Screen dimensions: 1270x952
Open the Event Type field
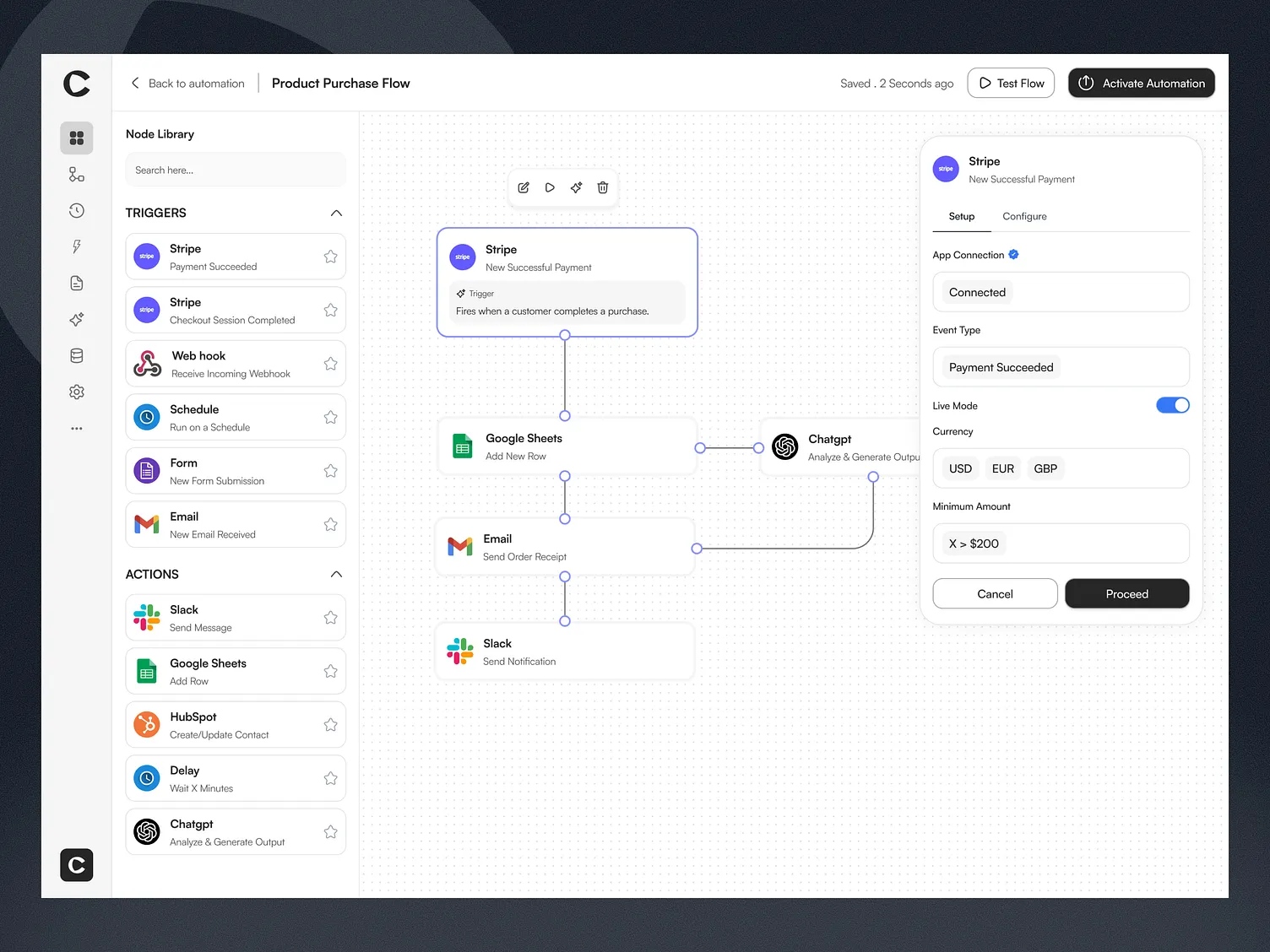1061,367
